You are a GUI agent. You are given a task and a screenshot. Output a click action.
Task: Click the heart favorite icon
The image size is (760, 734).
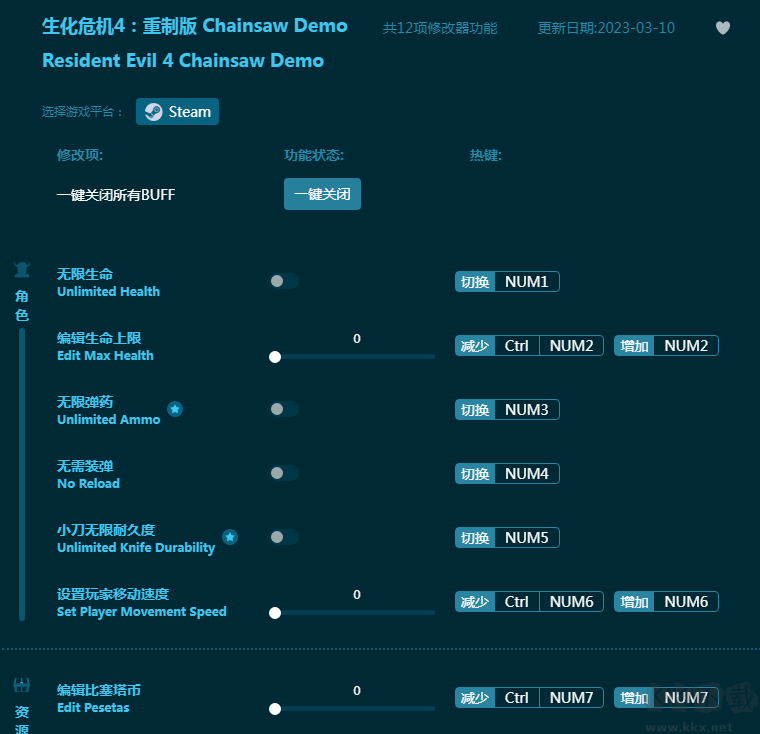click(x=723, y=28)
